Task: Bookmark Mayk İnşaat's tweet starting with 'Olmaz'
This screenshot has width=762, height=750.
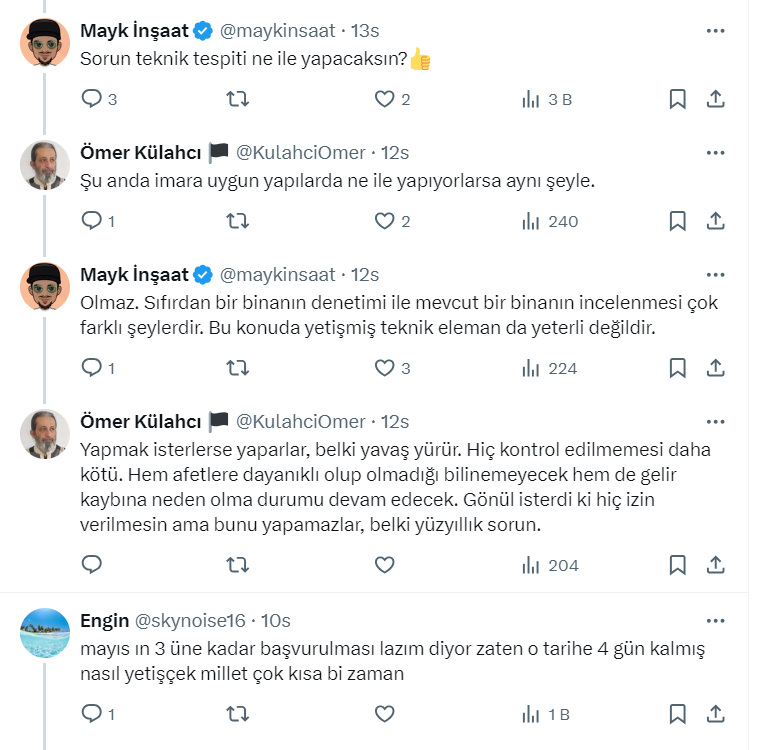Action: click(677, 368)
